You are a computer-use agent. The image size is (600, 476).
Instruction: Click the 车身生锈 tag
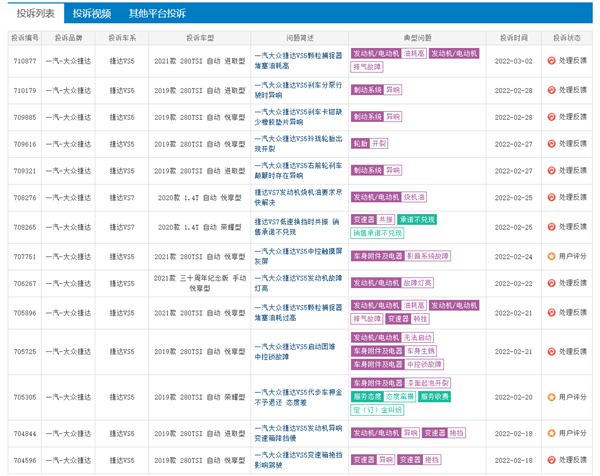(421, 351)
